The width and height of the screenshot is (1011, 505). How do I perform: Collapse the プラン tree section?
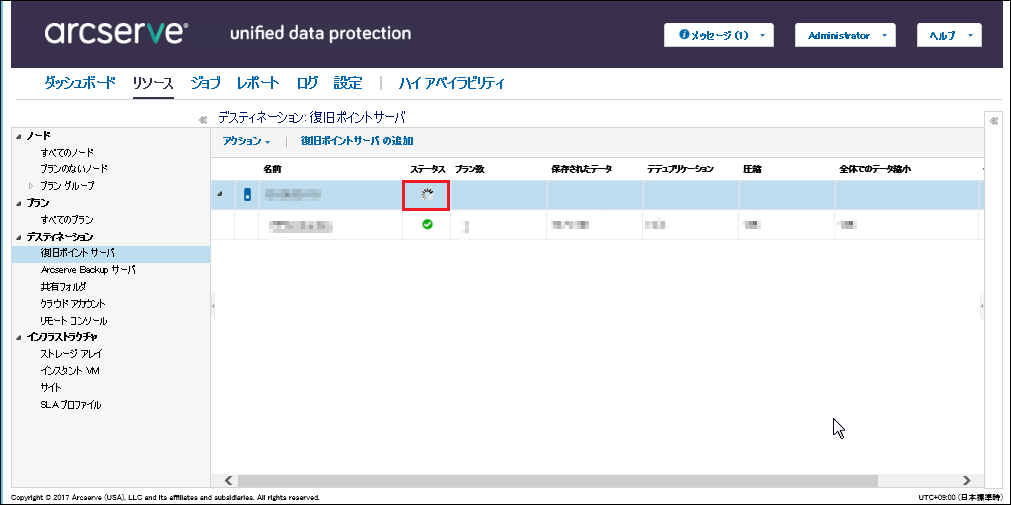click(x=19, y=203)
